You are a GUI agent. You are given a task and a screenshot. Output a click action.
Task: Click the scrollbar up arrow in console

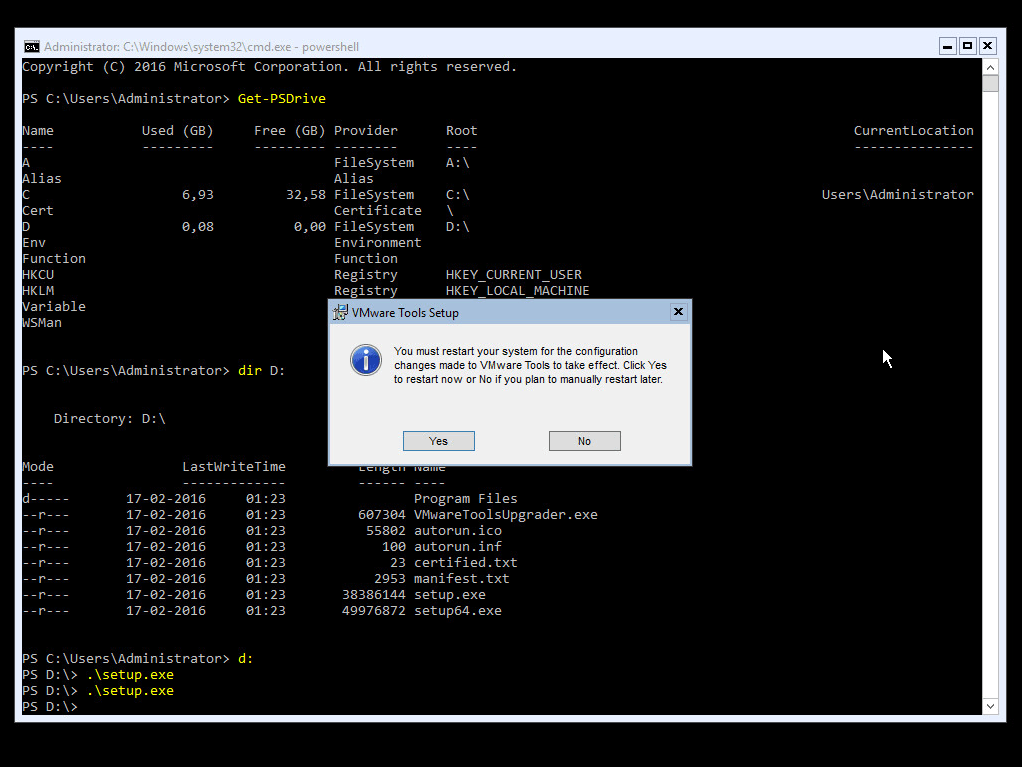coord(990,67)
